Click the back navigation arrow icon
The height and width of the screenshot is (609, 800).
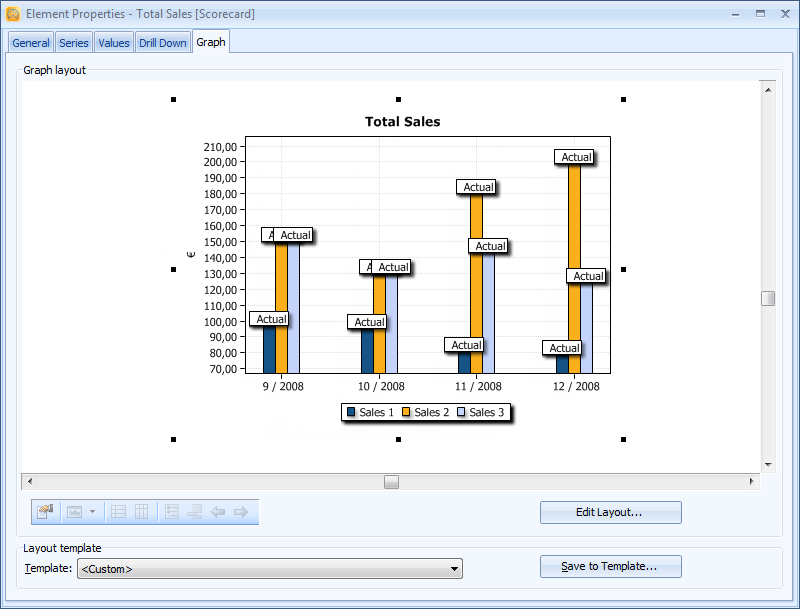coord(219,512)
